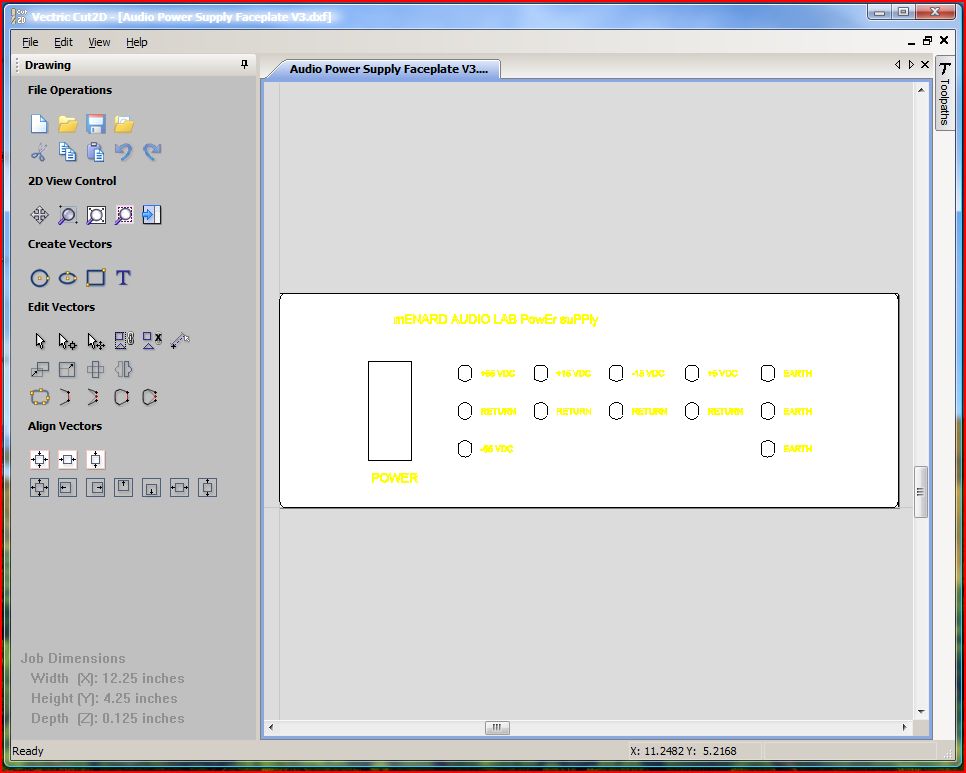This screenshot has height=773, width=966.
Task: Center selection vertically in material
Action: pyautogui.click(x=95, y=459)
